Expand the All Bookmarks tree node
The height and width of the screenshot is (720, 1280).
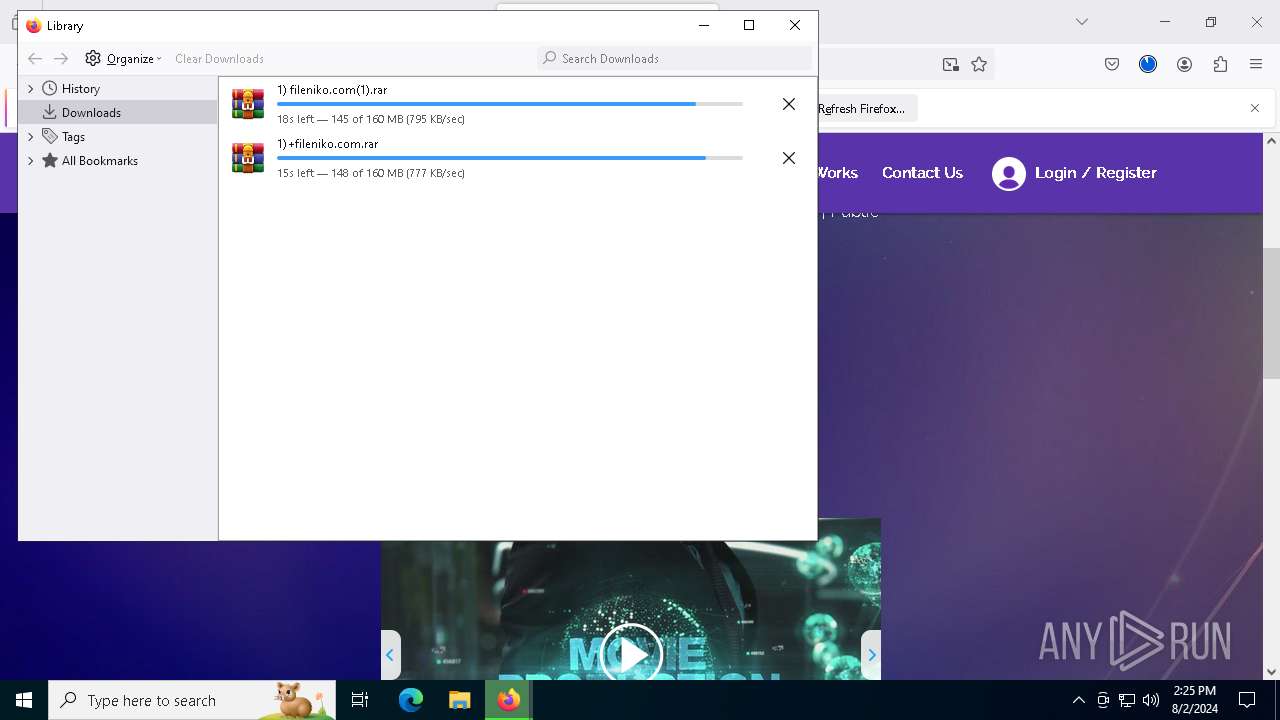click(x=30, y=160)
